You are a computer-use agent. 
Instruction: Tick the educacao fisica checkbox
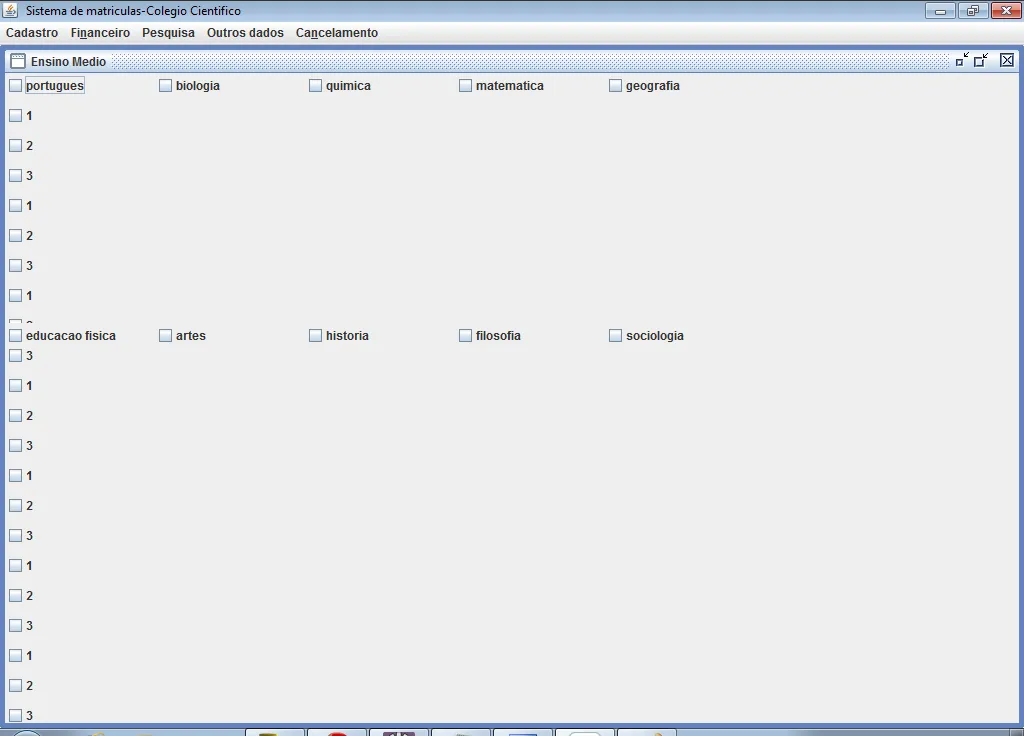click(x=16, y=336)
